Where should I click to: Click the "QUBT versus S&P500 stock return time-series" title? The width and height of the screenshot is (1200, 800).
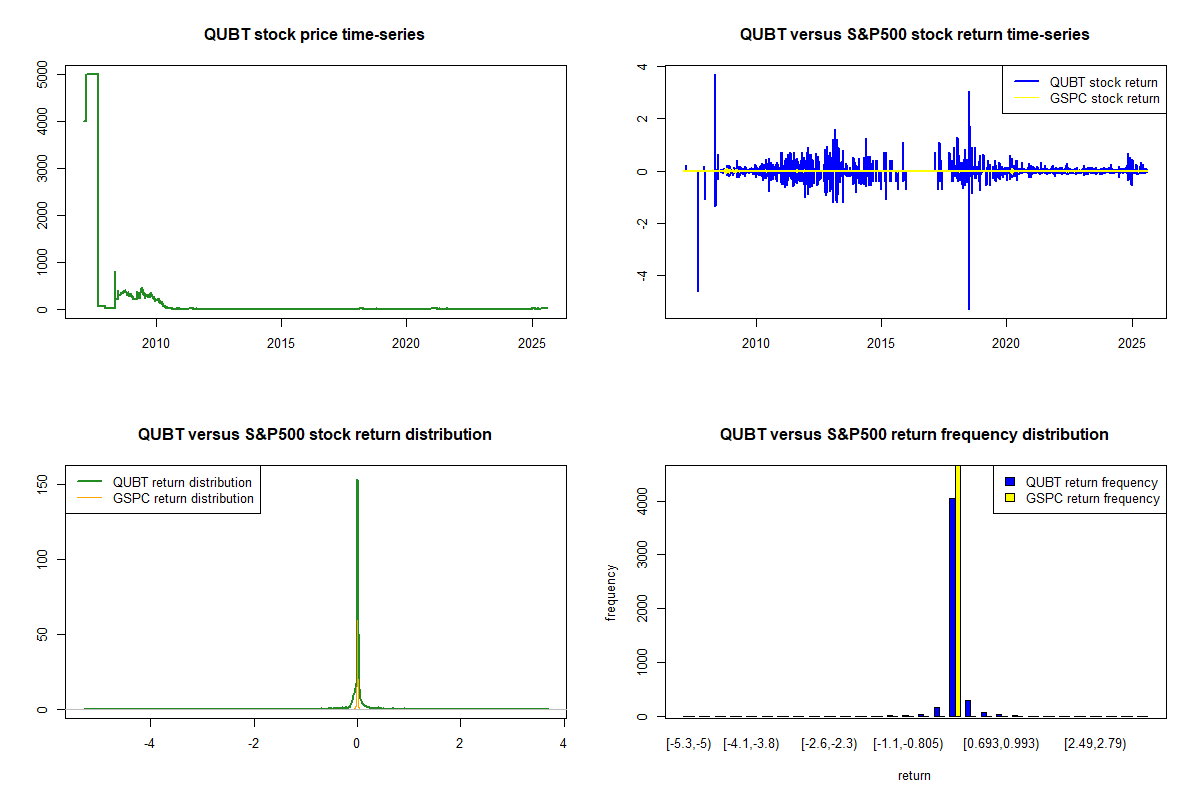click(914, 35)
